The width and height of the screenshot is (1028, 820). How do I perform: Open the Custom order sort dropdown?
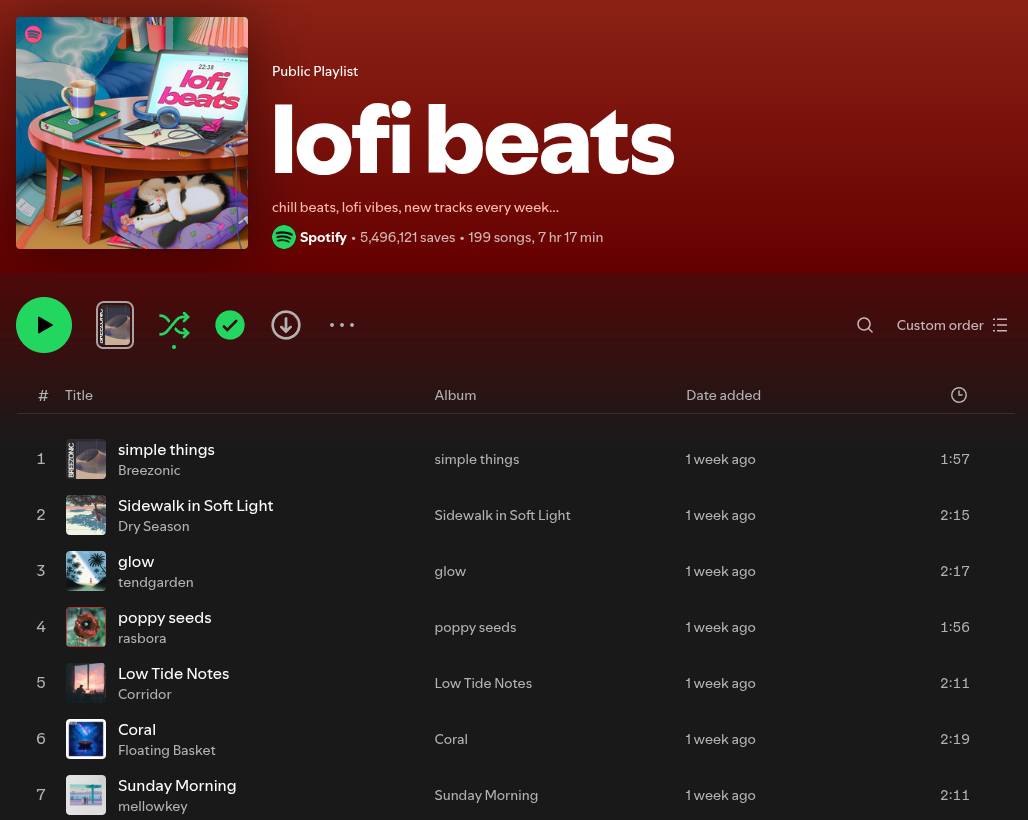point(951,325)
